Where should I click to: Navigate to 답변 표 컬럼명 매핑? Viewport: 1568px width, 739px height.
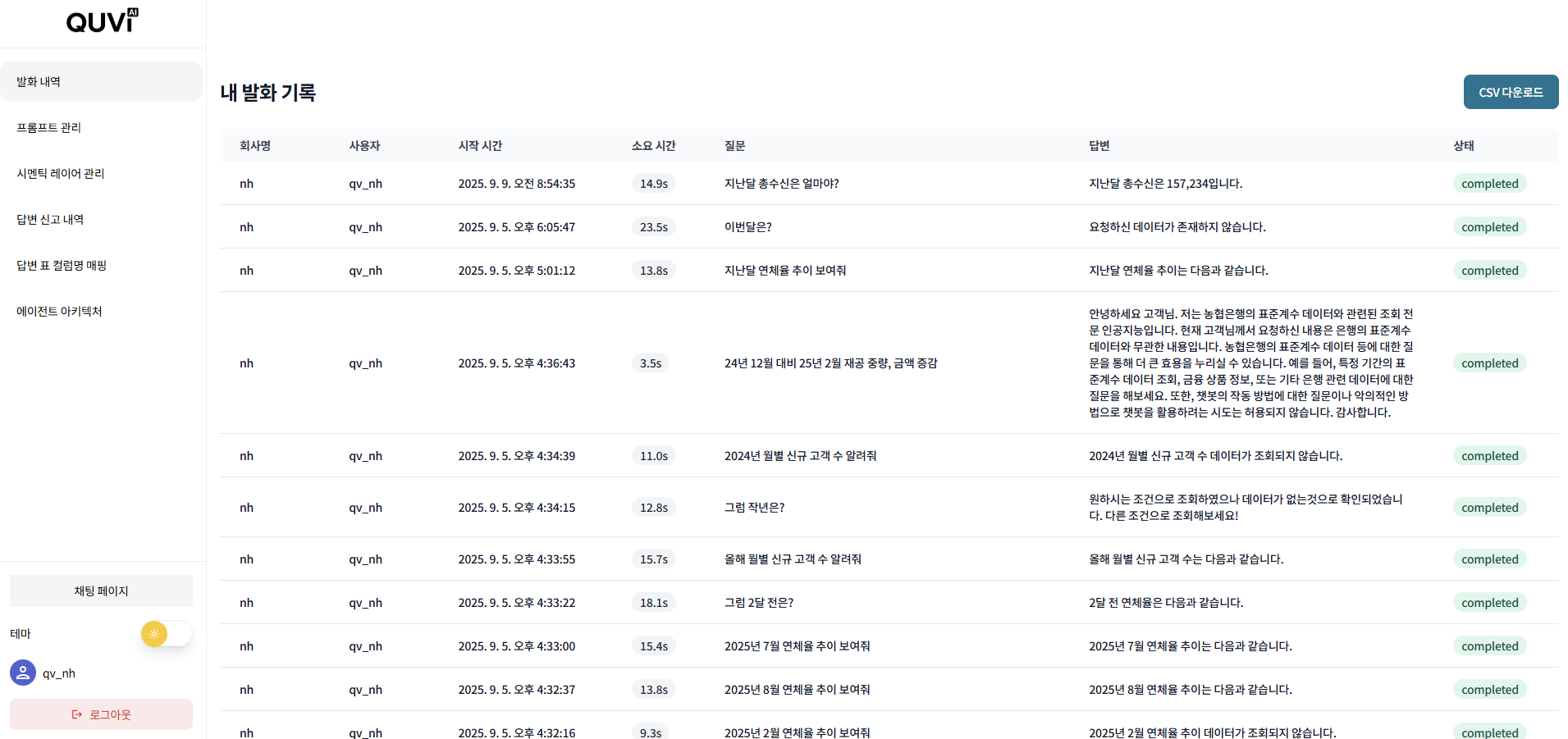pyautogui.click(x=62, y=265)
